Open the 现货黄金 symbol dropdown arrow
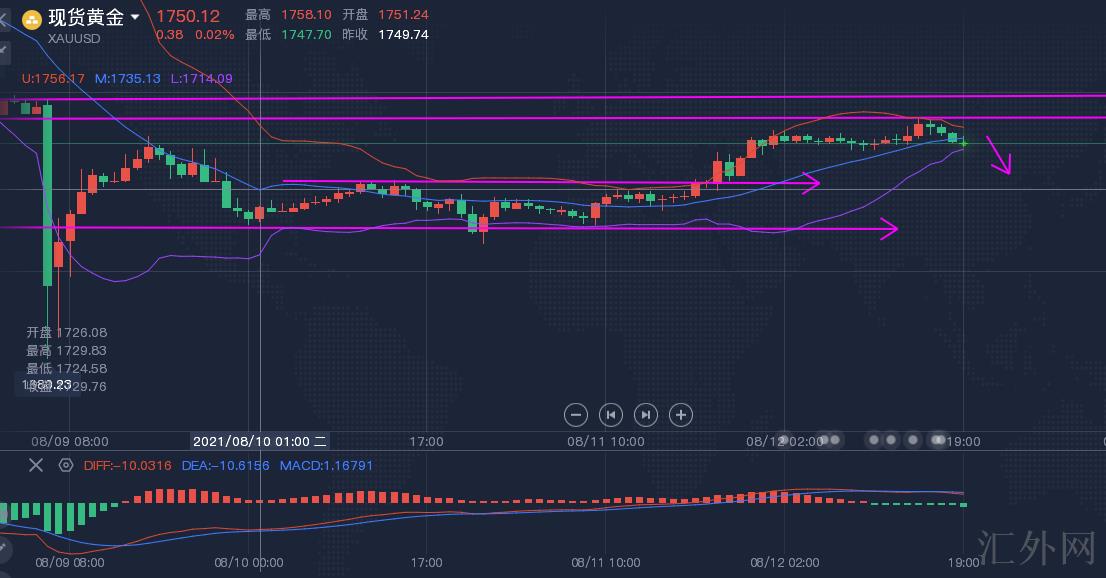The height and width of the screenshot is (578, 1106). [135, 17]
